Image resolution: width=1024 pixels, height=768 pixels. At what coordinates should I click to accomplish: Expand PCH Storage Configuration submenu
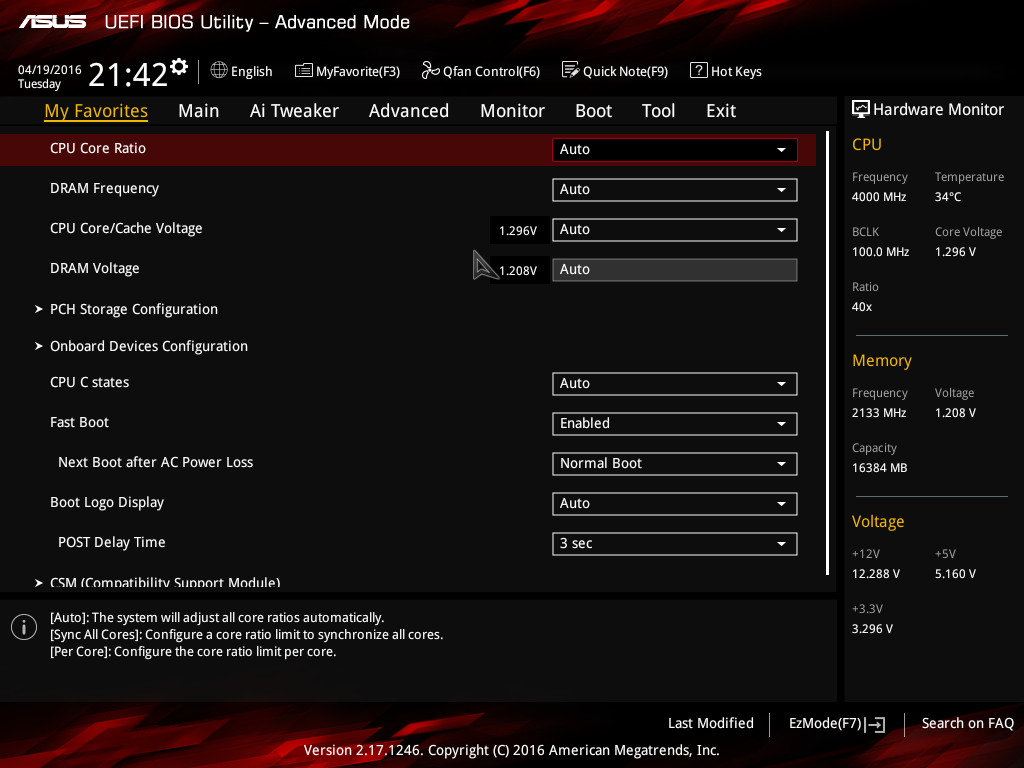[134, 309]
